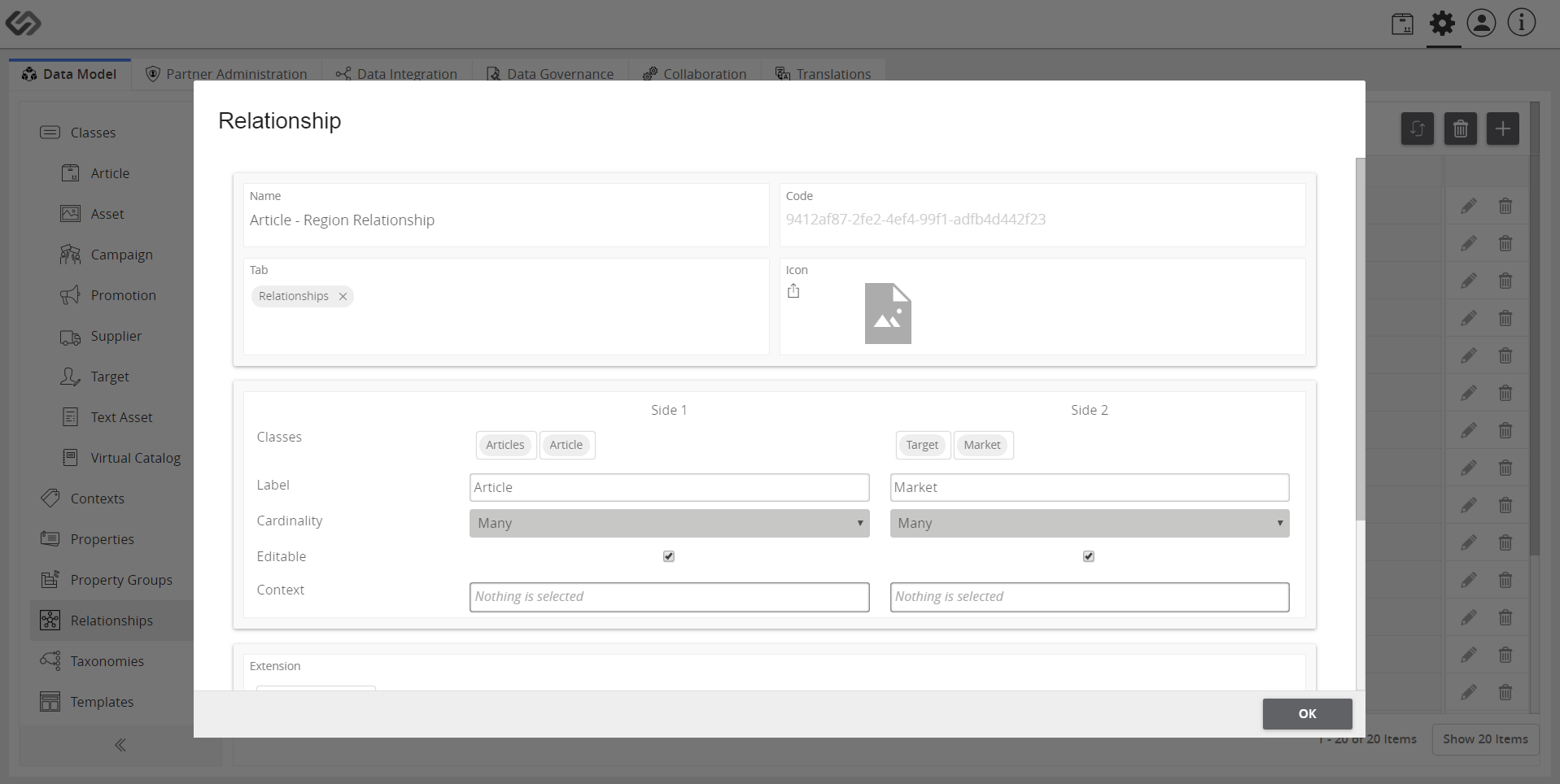Click the delete trash button in toolbar

pyautogui.click(x=1461, y=128)
